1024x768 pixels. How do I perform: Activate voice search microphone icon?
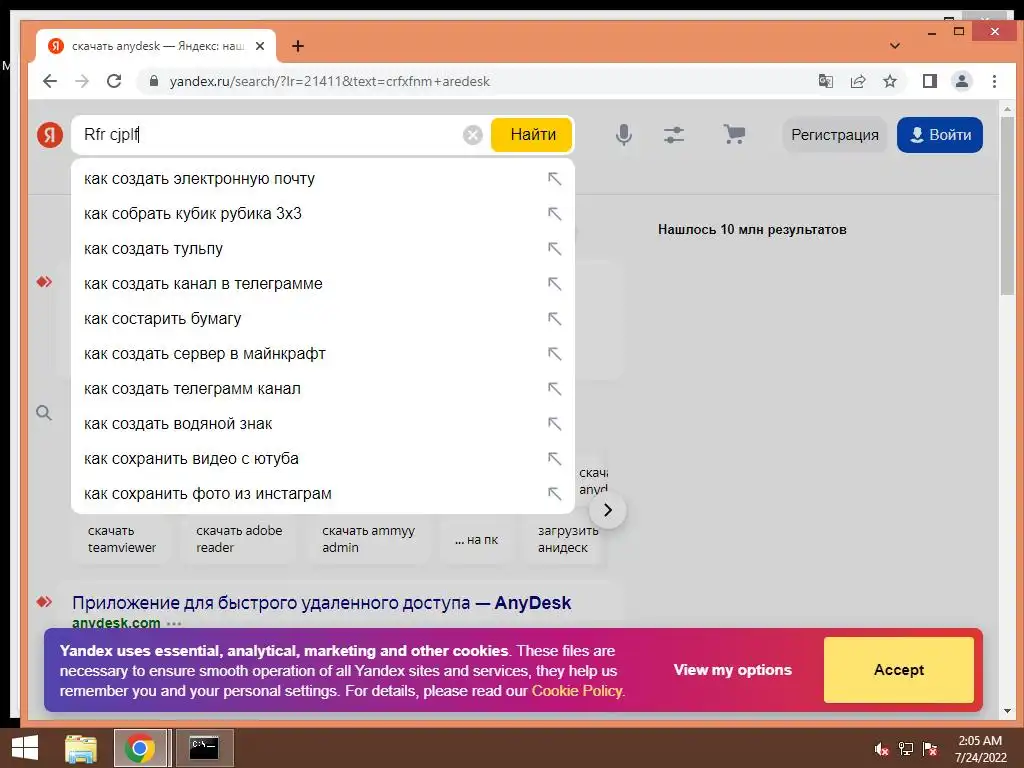(x=624, y=135)
